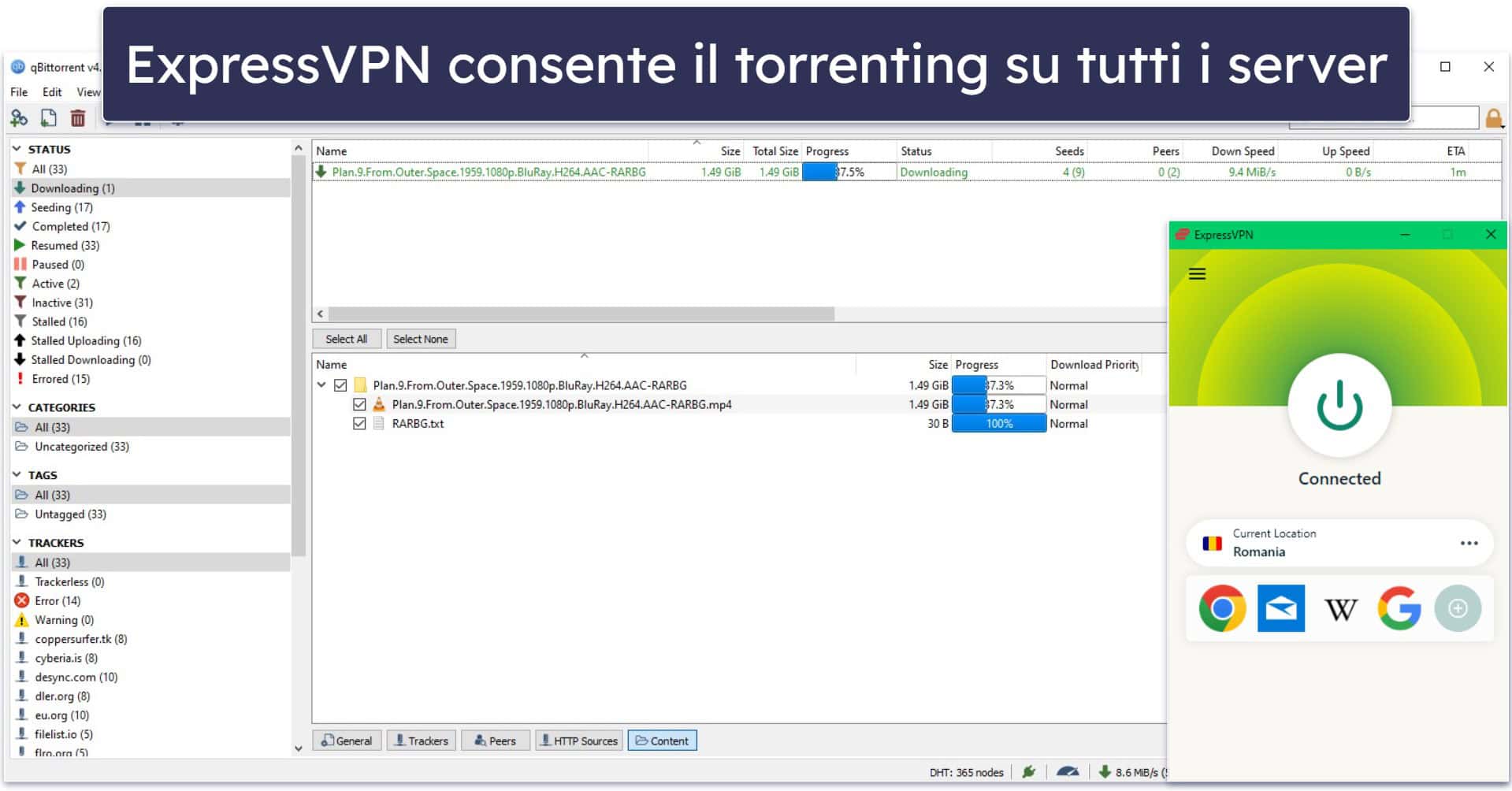Click RARBG.txt 100% progress bar
This screenshot has height=791, width=1512.
click(x=999, y=423)
